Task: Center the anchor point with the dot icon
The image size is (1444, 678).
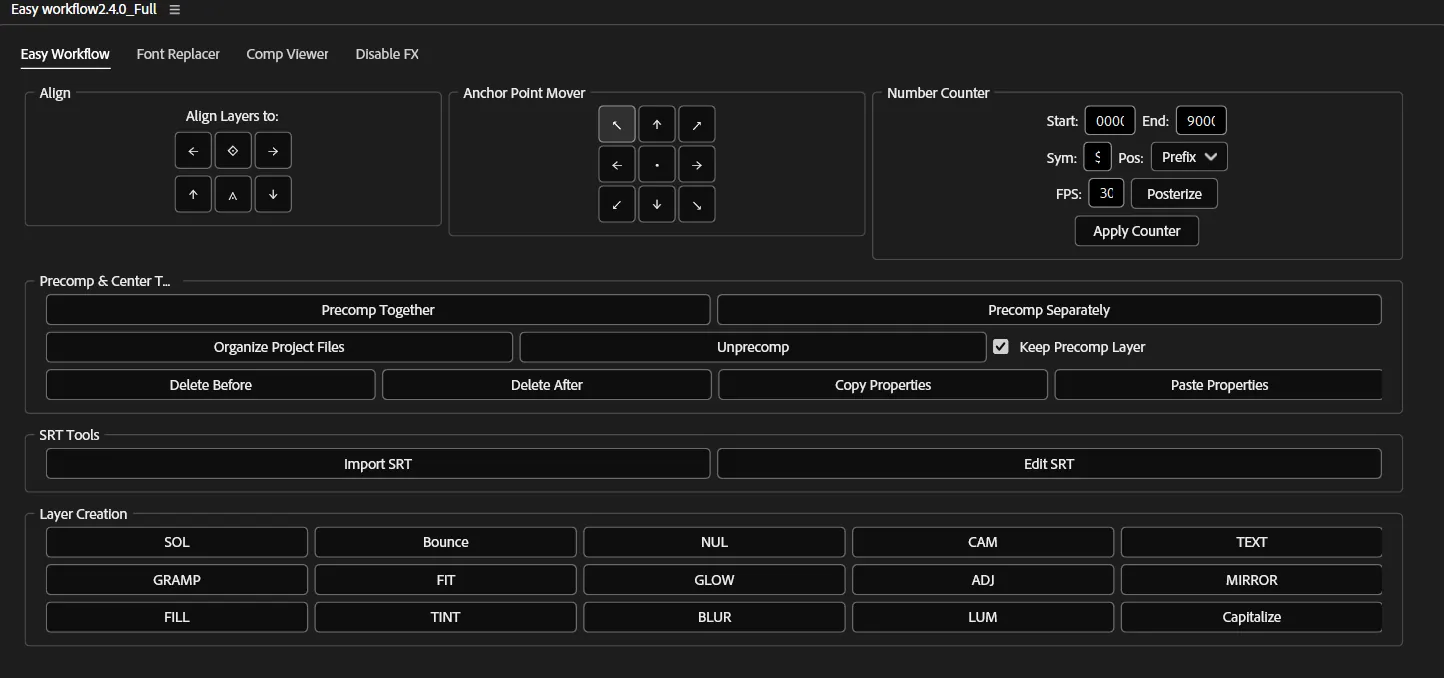Action: (657, 163)
